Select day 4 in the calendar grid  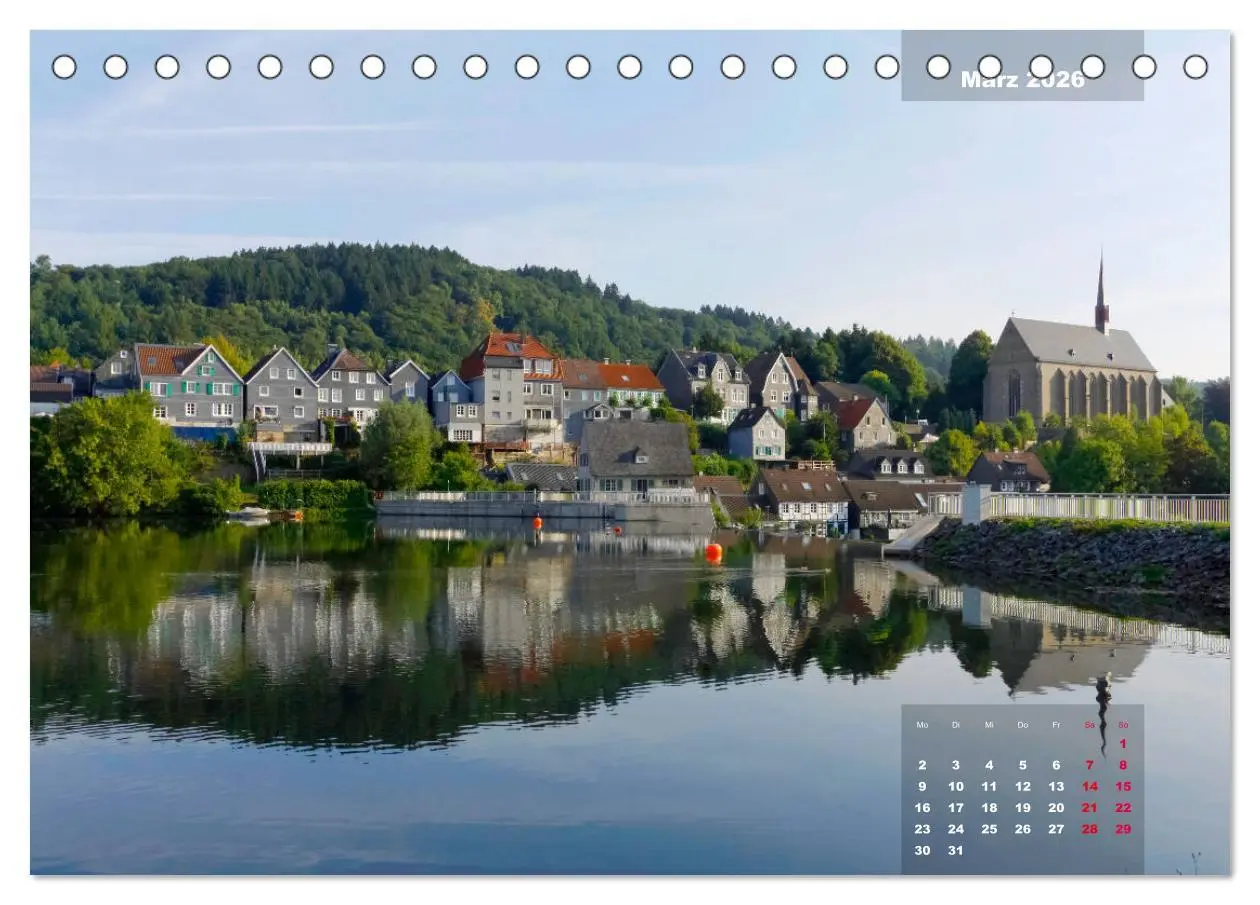tap(989, 765)
